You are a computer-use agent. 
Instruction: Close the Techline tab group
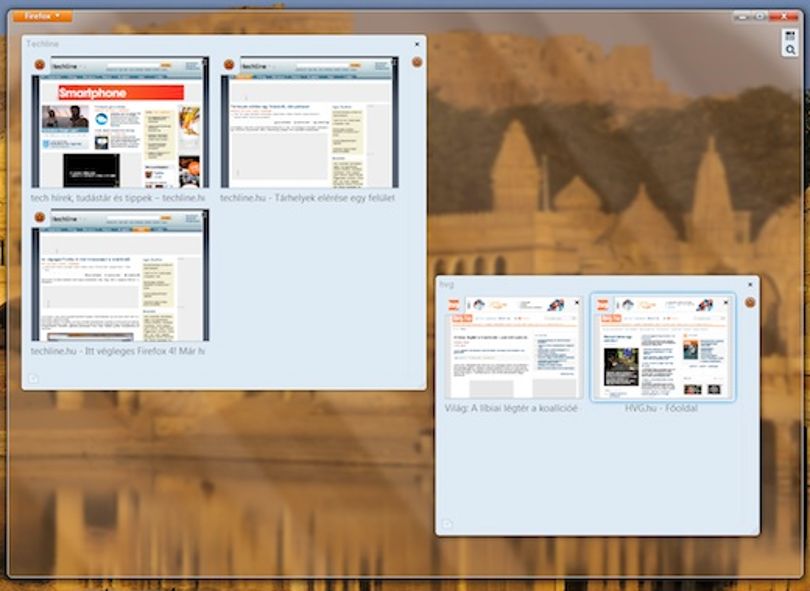(x=417, y=44)
